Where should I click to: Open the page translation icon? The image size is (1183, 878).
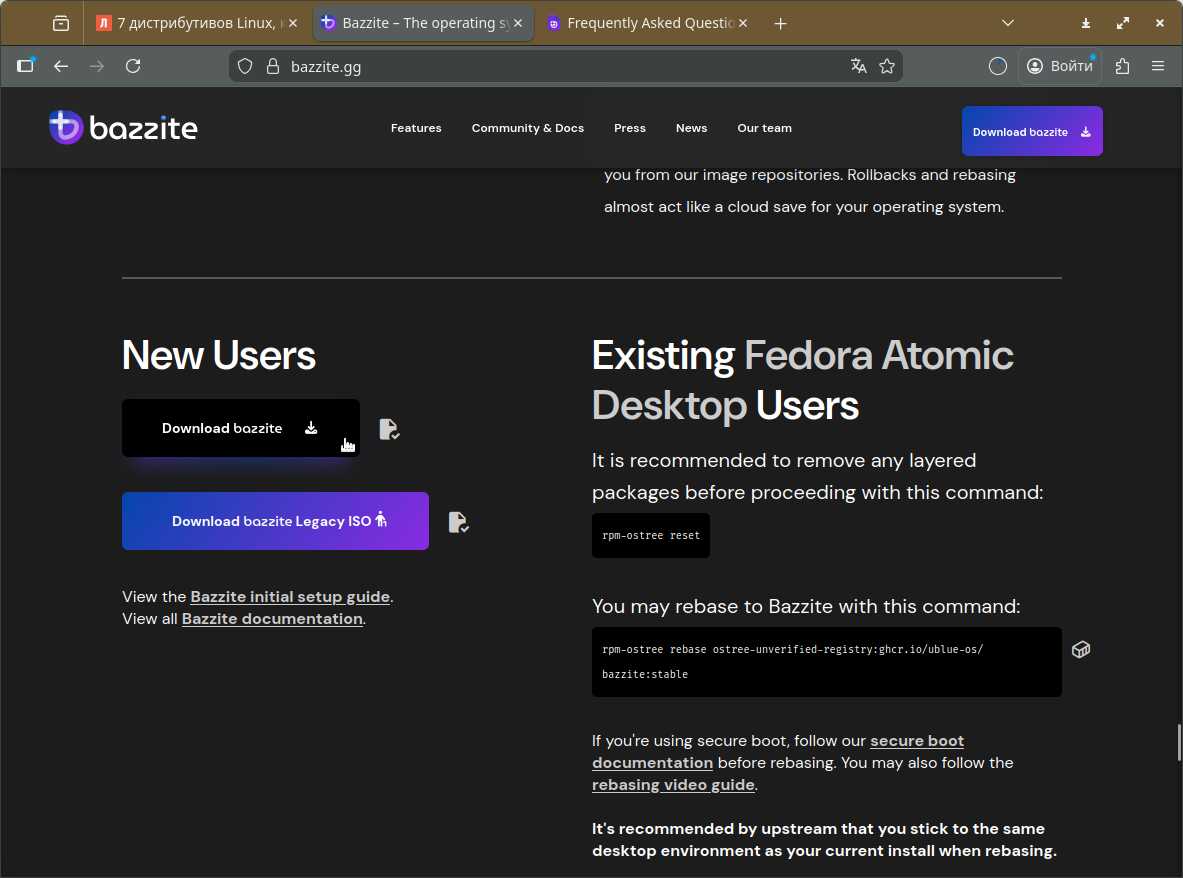tap(858, 66)
